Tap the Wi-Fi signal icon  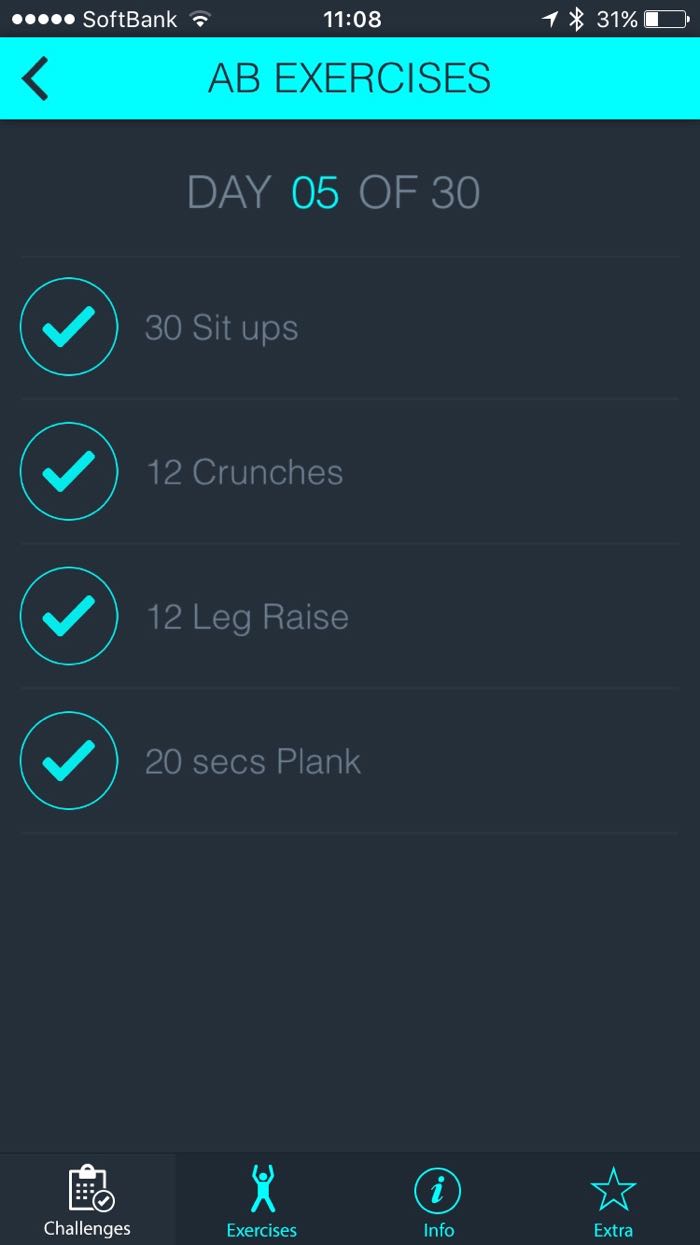(x=200, y=19)
